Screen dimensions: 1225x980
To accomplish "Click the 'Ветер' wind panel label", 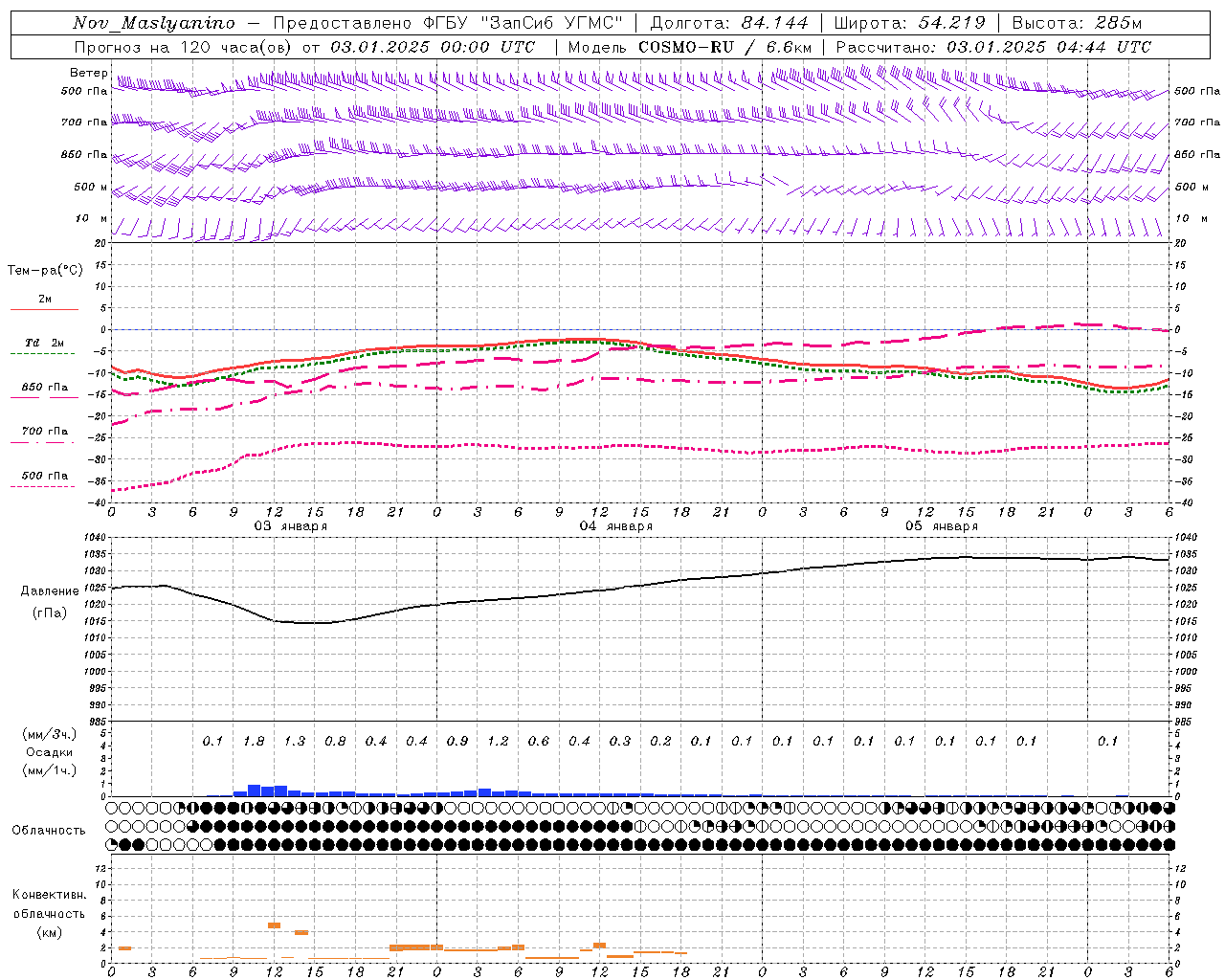I will pos(88,73).
